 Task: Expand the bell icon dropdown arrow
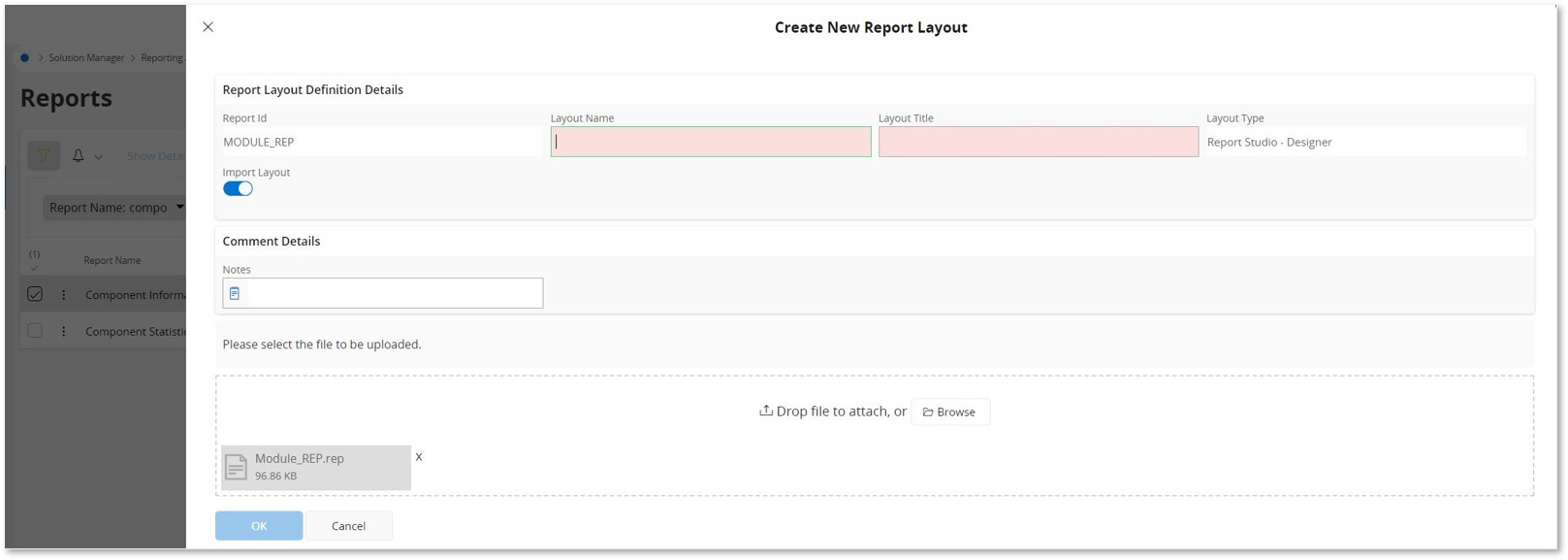(98, 156)
